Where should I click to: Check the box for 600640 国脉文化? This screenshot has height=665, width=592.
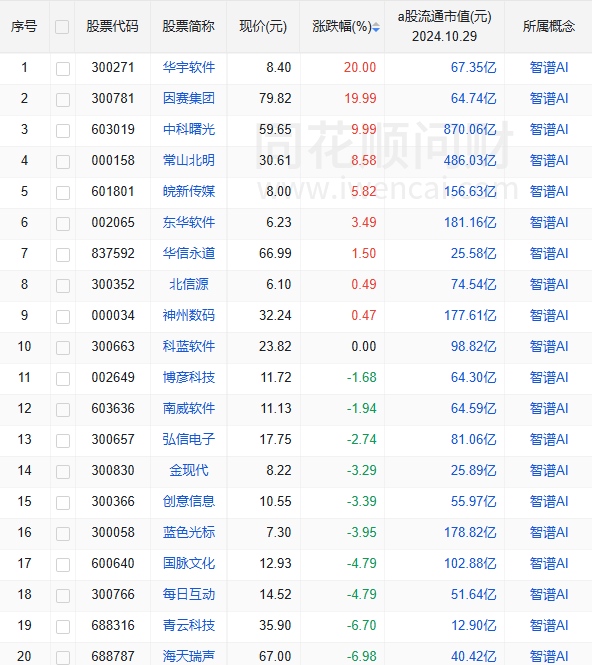tap(63, 564)
